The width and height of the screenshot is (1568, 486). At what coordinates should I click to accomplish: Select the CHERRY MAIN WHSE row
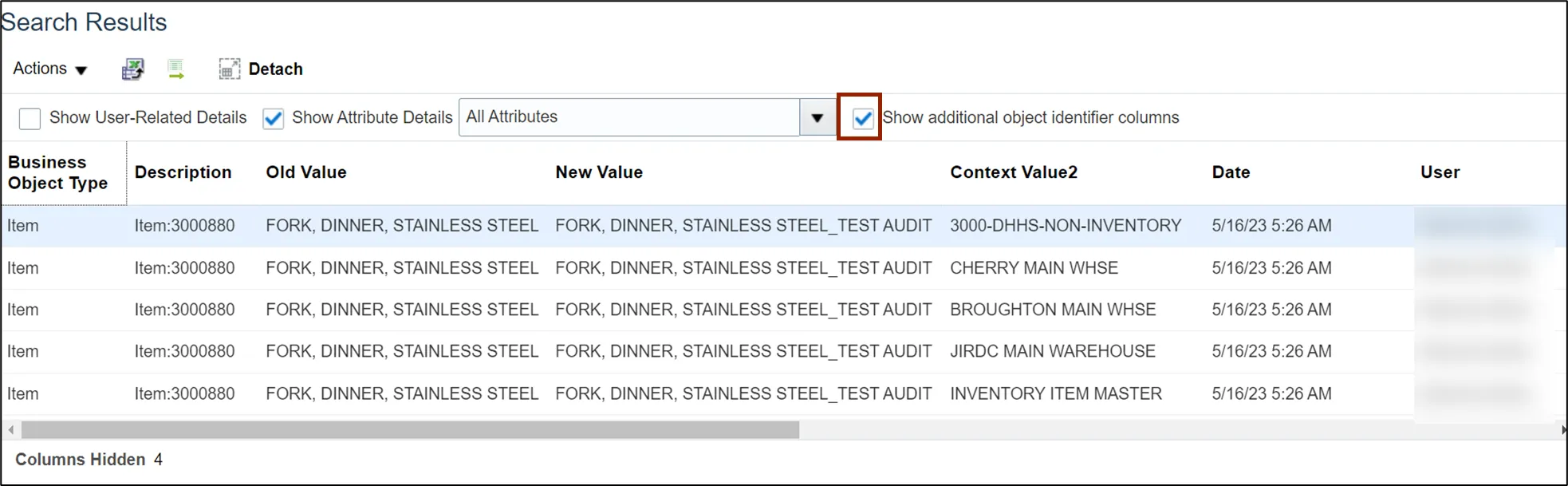click(1034, 268)
